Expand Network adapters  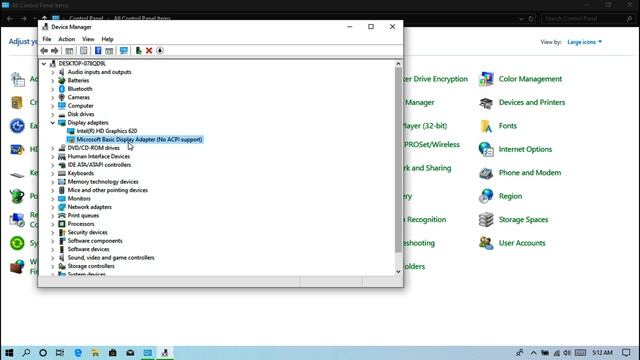53,207
